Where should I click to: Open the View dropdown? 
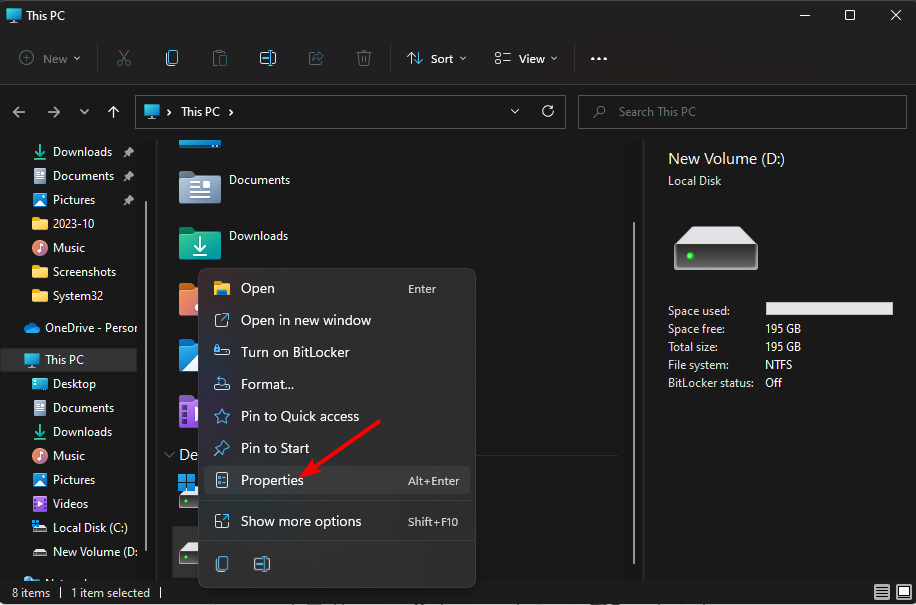point(526,59)
